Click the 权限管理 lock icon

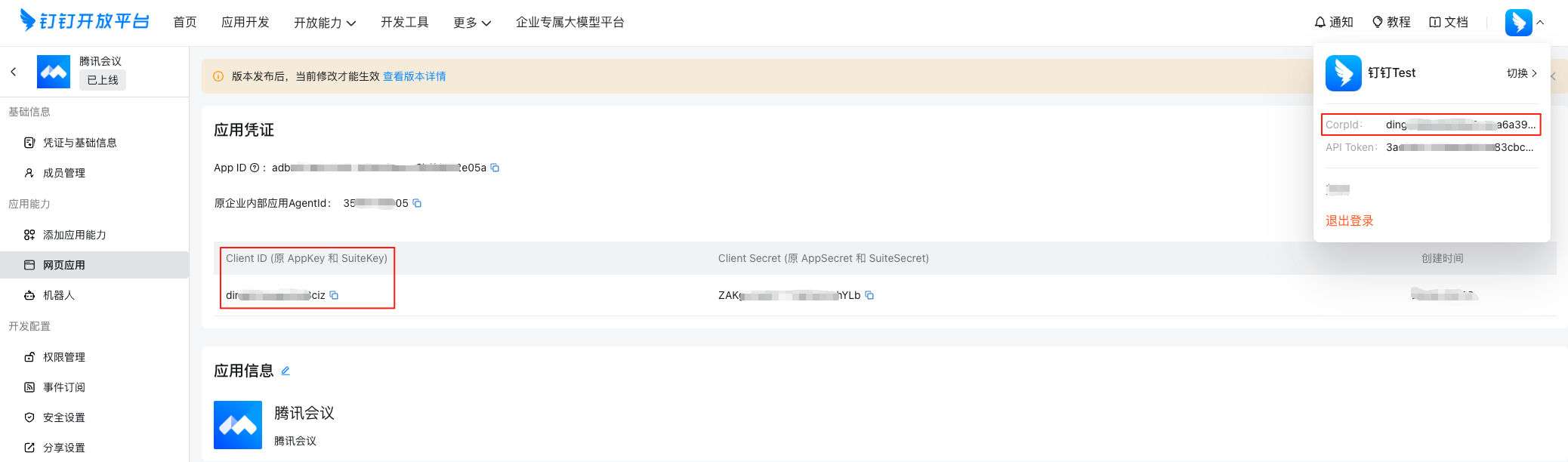point(29,357)
